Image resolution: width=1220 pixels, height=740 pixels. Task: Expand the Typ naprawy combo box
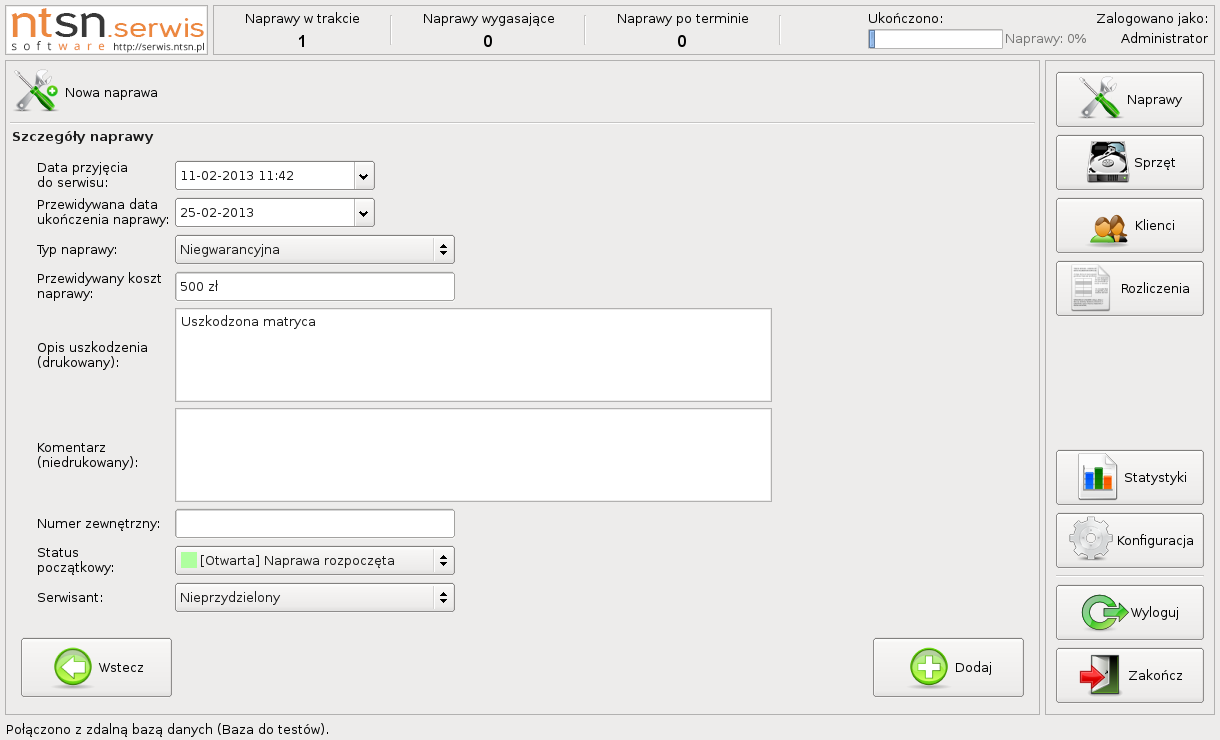click(x=442, y=249)
